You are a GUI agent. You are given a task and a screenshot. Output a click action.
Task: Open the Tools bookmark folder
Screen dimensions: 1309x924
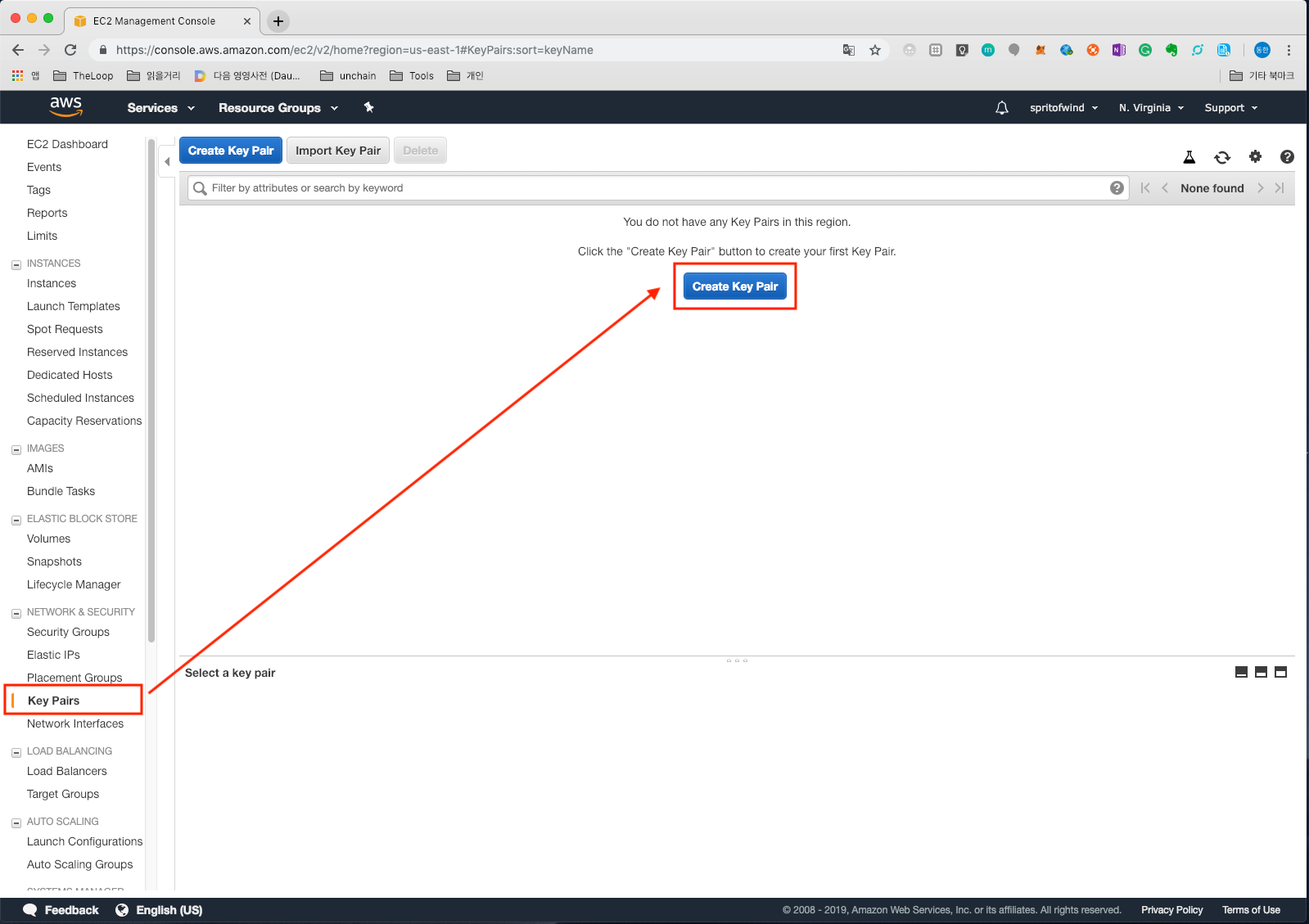coord(412,76)
